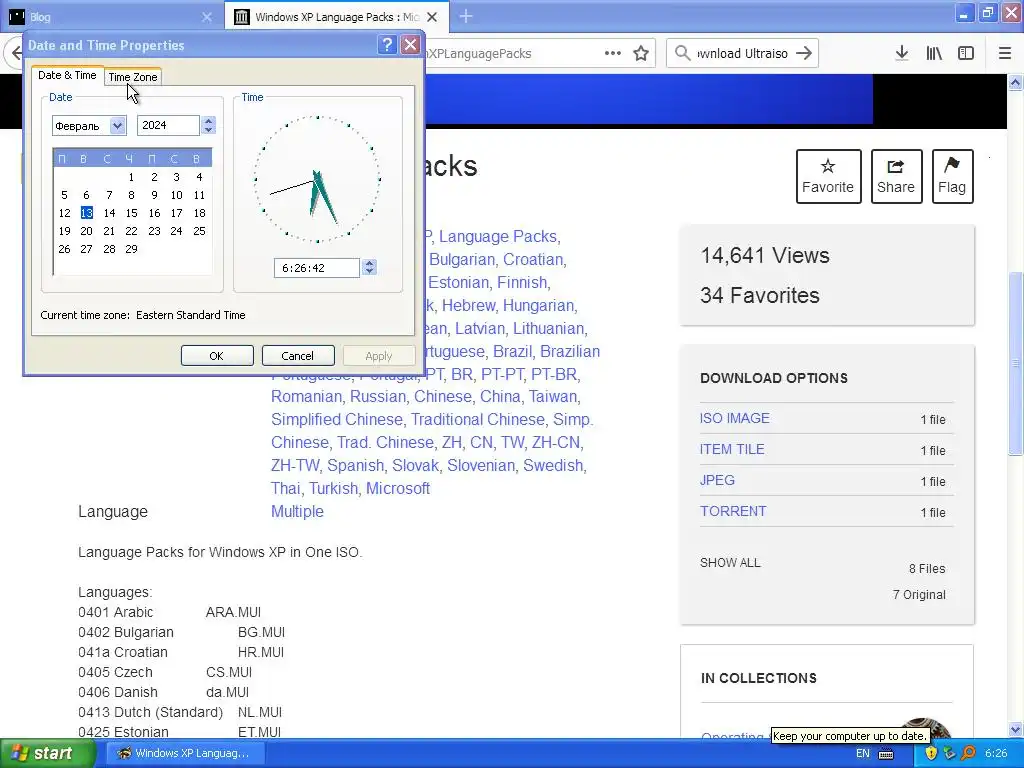Increase the year with the up spinner
Image resolution: width=1024 pixels, height=768 pixels.
pos(208,120)
